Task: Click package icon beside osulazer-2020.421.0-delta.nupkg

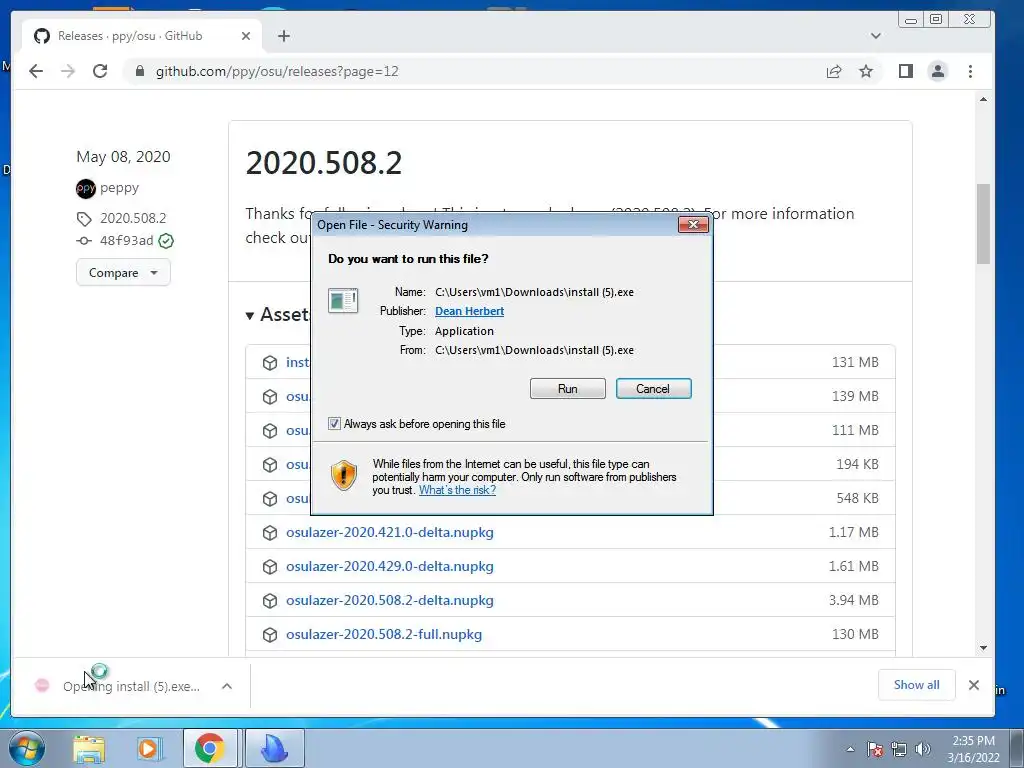Action: coord(270,533)
